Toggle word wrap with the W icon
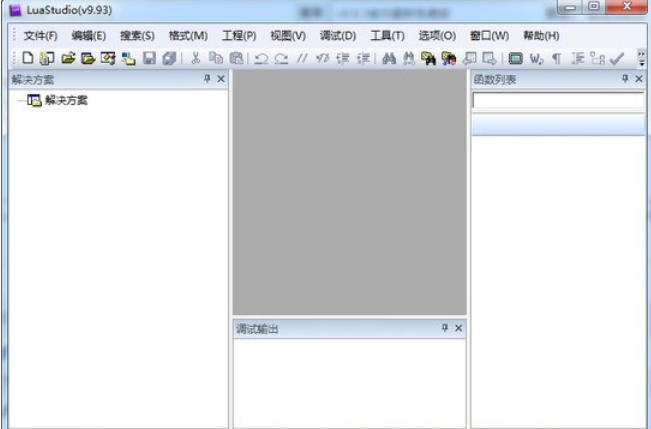This screenshot has height=429, width=651. (536, 59)
